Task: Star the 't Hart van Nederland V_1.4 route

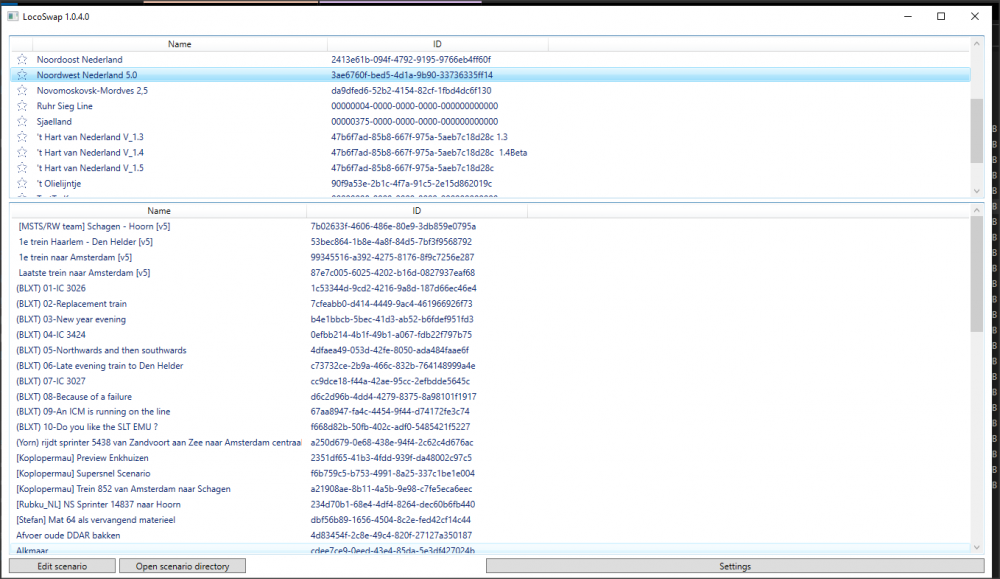Action: click(22, 153)
